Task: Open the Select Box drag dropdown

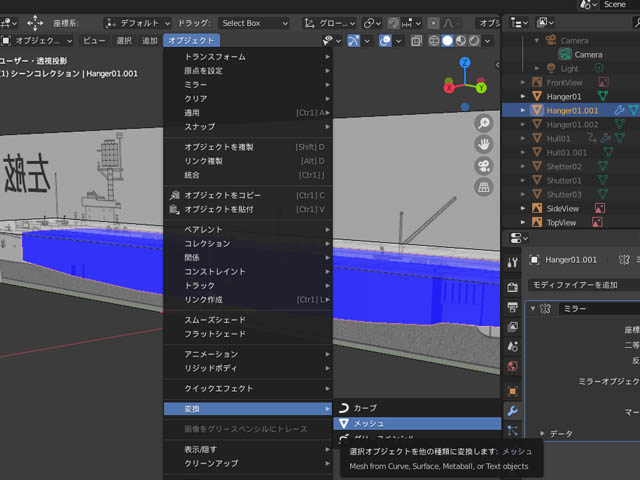Action: (x=253, y=23)
